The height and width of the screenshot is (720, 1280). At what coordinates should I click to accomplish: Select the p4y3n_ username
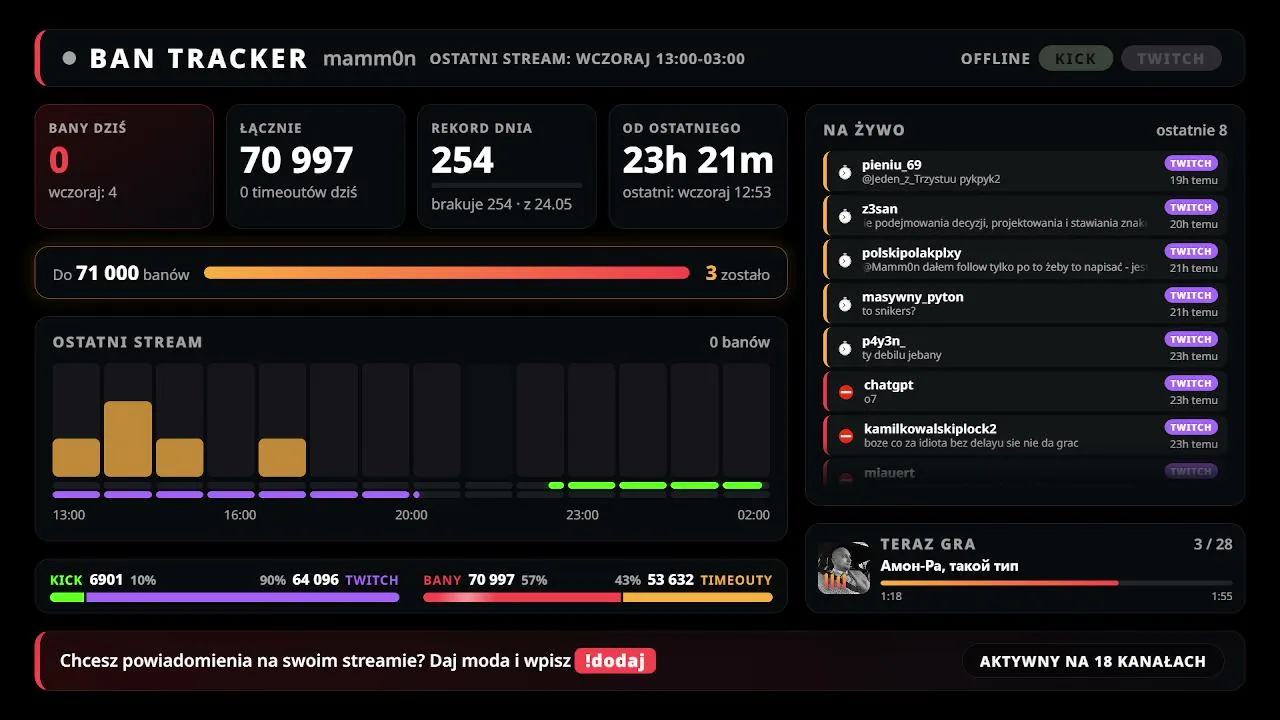(884, 341)
